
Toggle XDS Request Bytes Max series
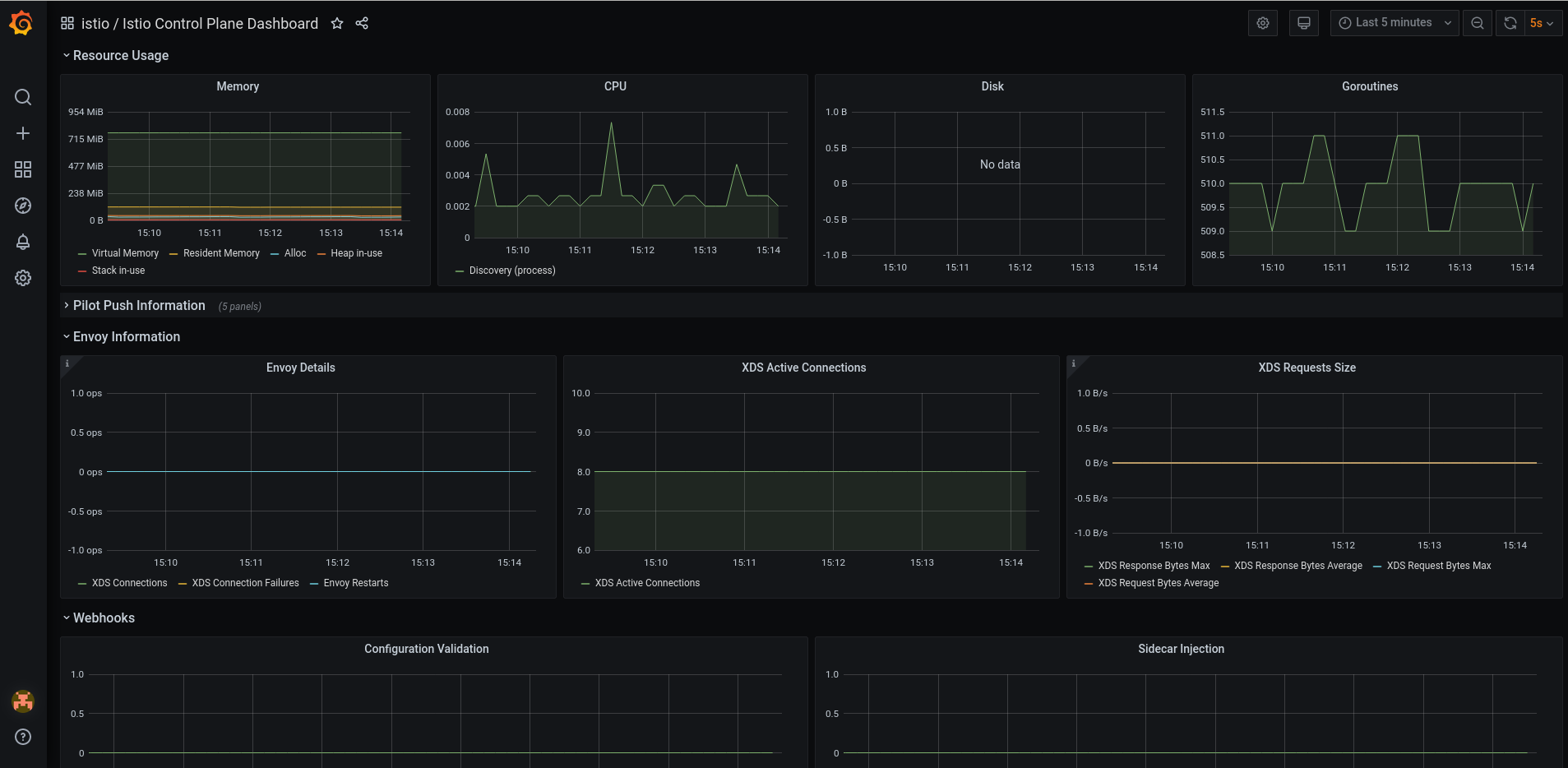click(1438, 566)
